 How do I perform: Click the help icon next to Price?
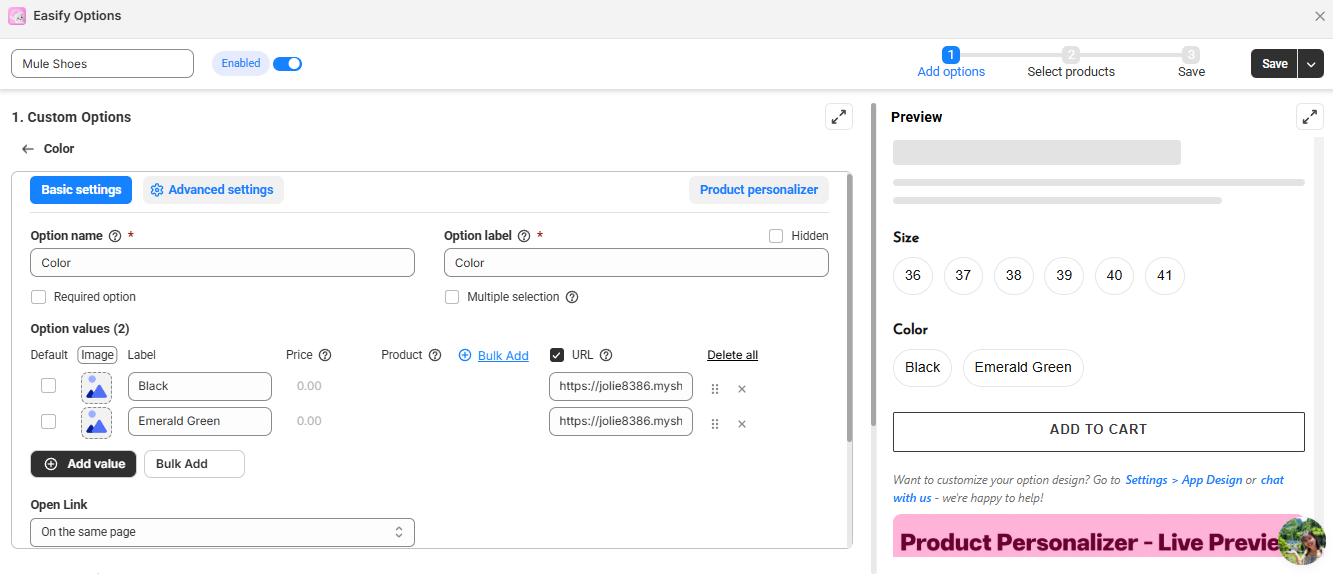pos(325,355)
